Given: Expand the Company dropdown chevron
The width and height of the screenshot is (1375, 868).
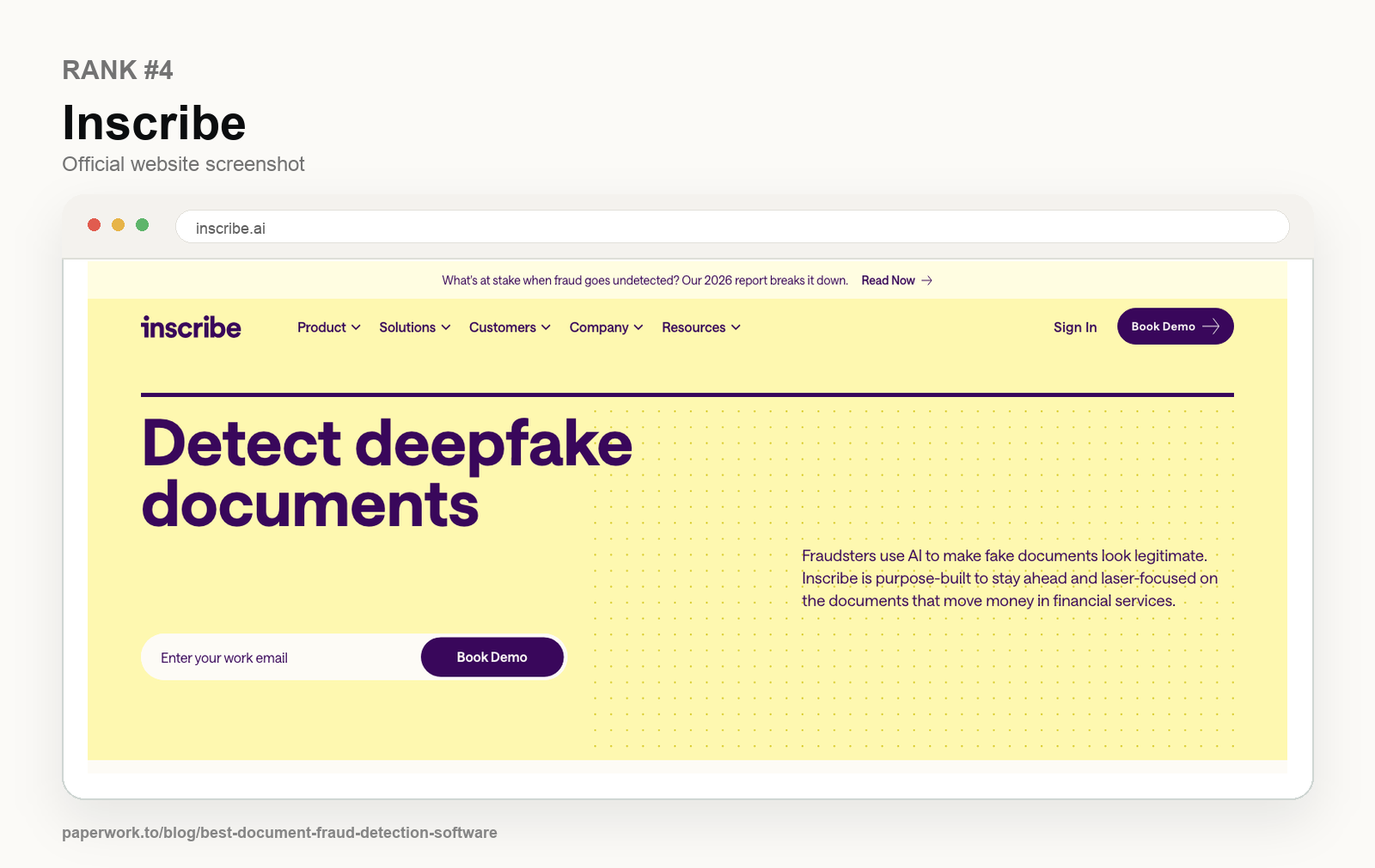Looking at the screenshot, I should [x=639, y=327].
